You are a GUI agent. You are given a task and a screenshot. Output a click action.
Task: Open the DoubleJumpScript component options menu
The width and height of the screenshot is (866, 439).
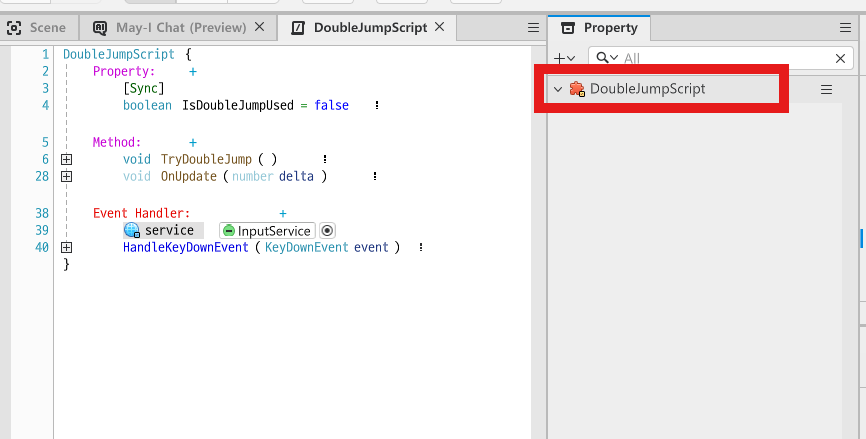coord(826,89)
